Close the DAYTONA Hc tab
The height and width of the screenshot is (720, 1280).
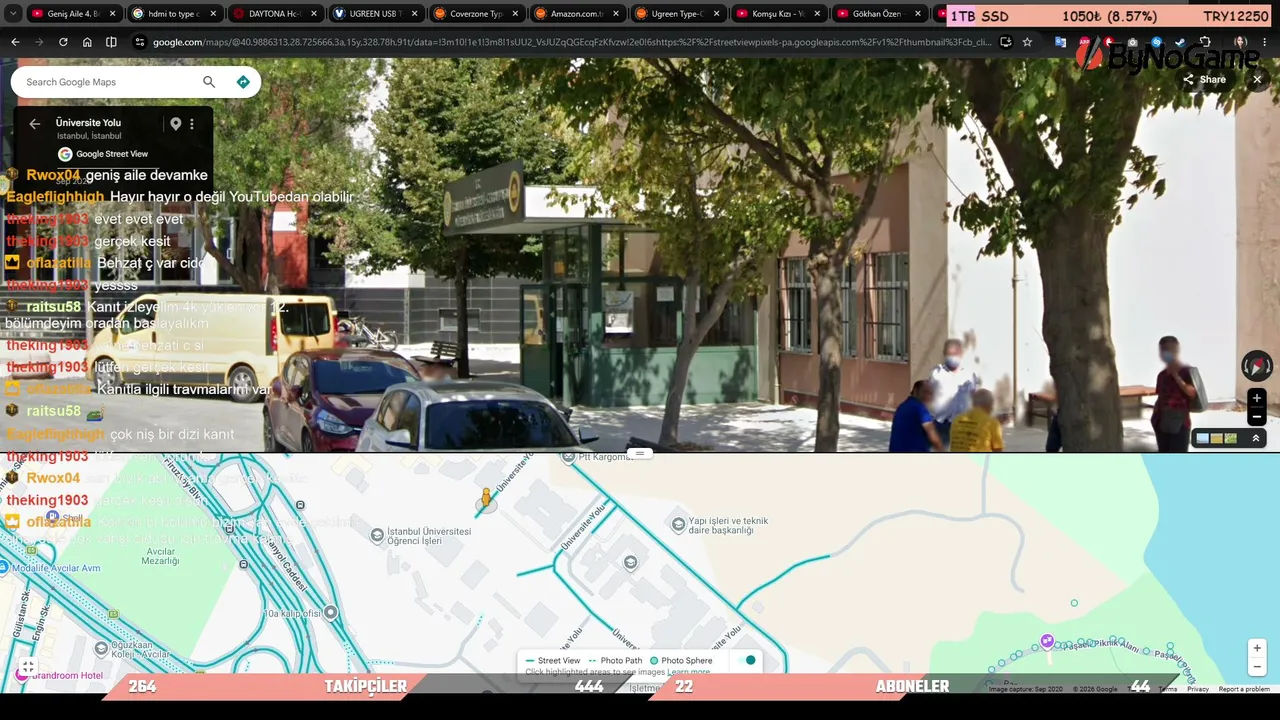(x=314, y=14)
